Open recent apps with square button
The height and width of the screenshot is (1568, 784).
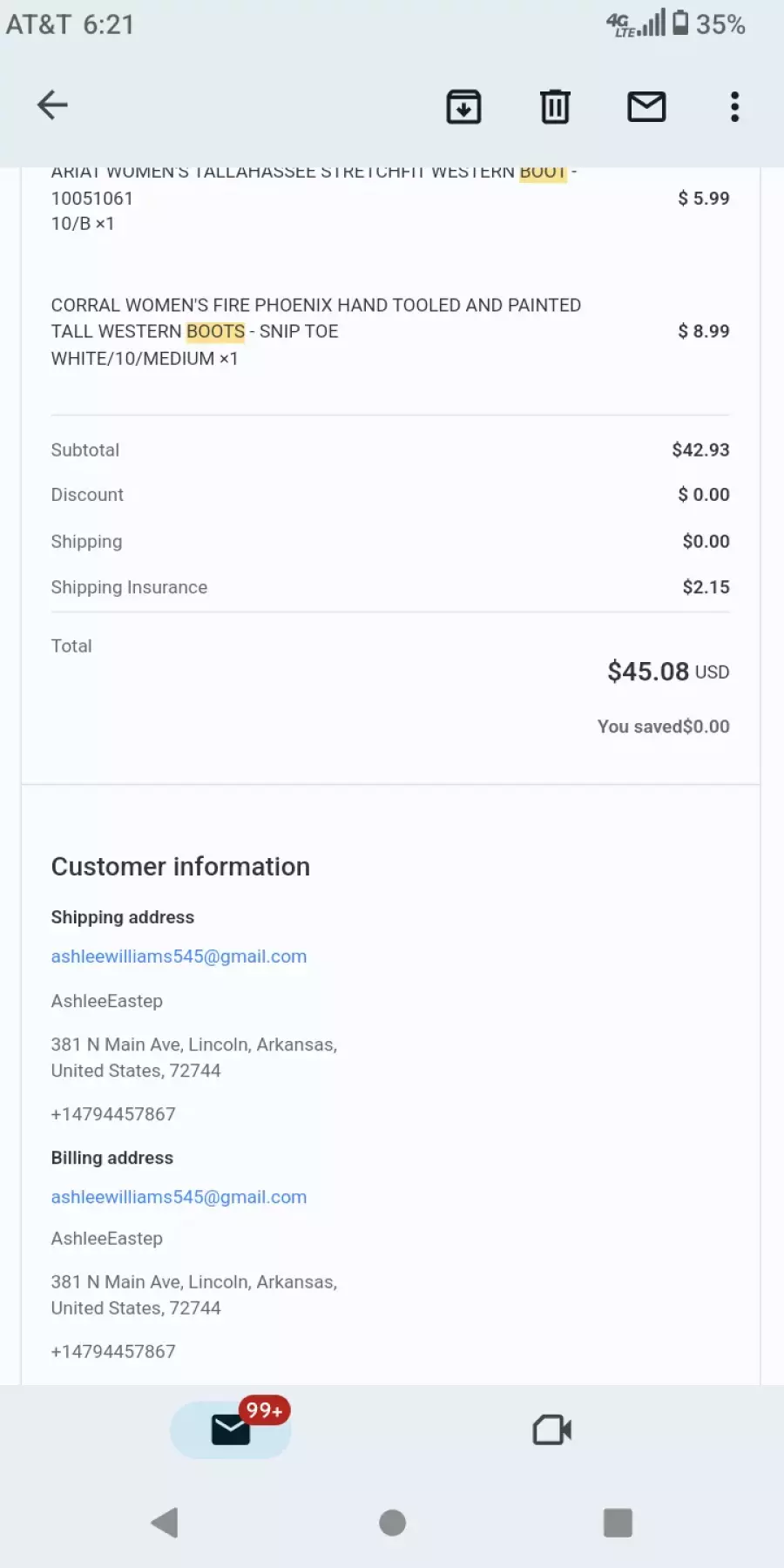618,1523
